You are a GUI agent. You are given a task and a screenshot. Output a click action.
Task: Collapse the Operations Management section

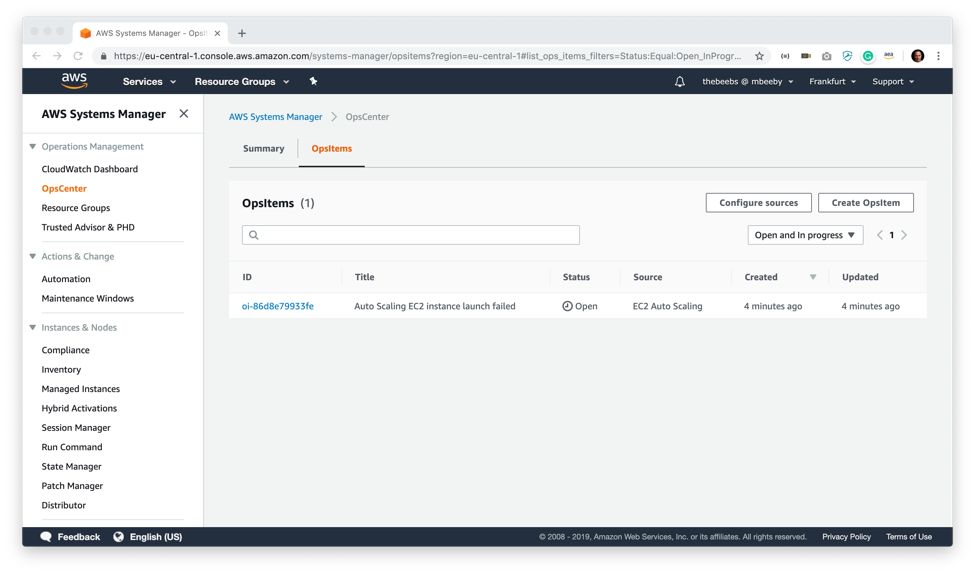point(32,147)
